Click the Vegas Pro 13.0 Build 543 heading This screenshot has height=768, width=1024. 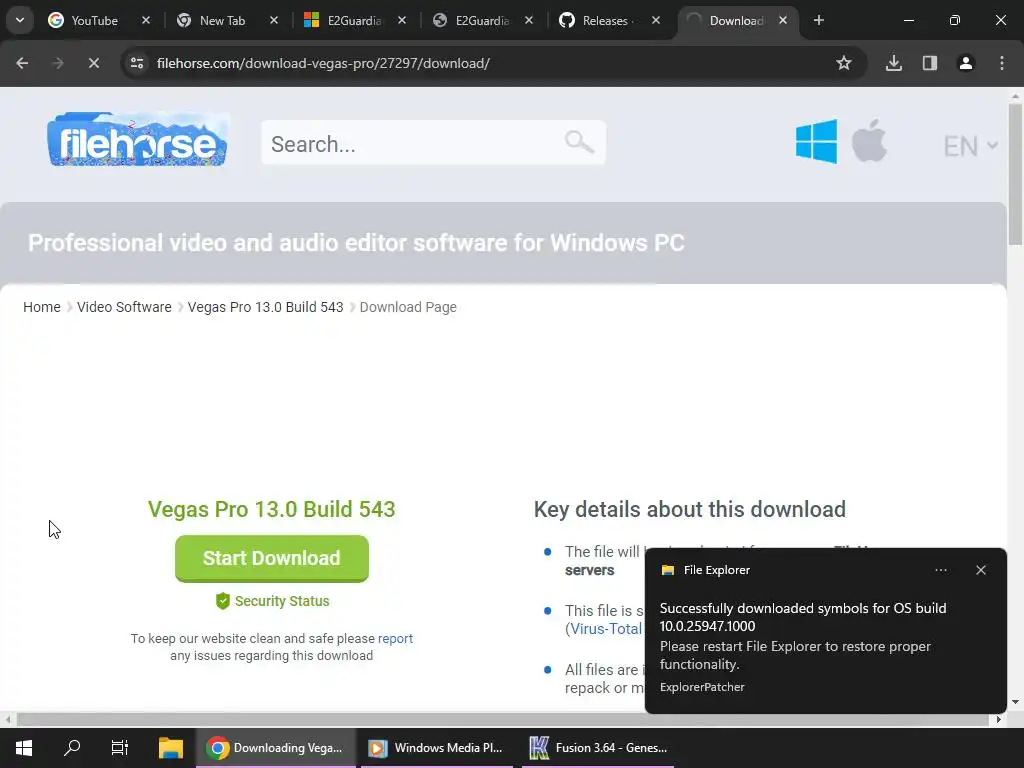272,509
